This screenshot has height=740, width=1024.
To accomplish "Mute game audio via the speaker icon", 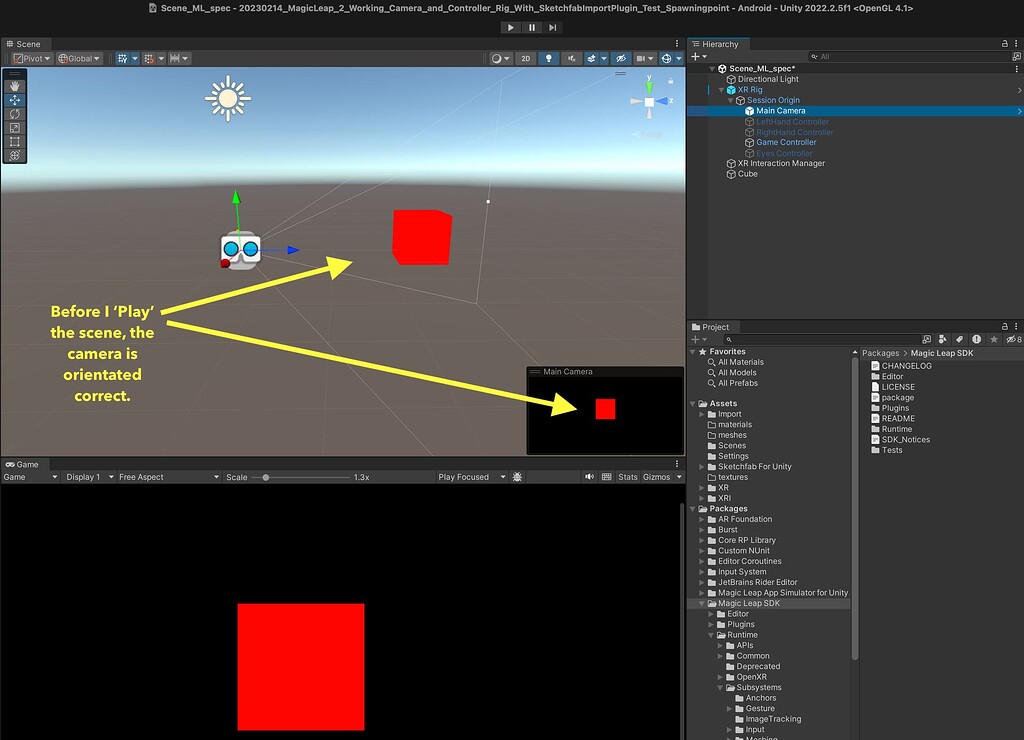I will [590, 477].
